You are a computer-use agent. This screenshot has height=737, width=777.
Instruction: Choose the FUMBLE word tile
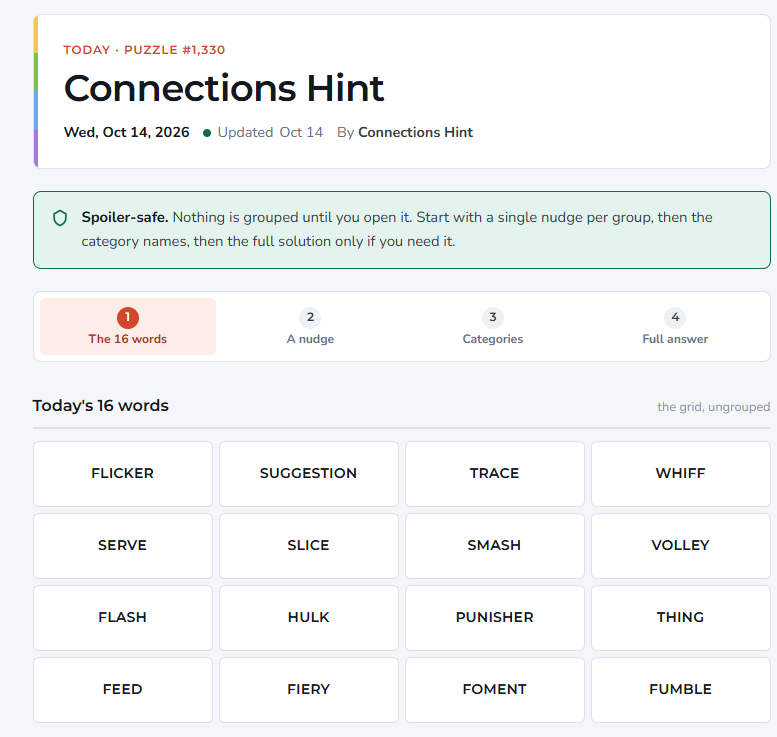[x=681, y=689]
